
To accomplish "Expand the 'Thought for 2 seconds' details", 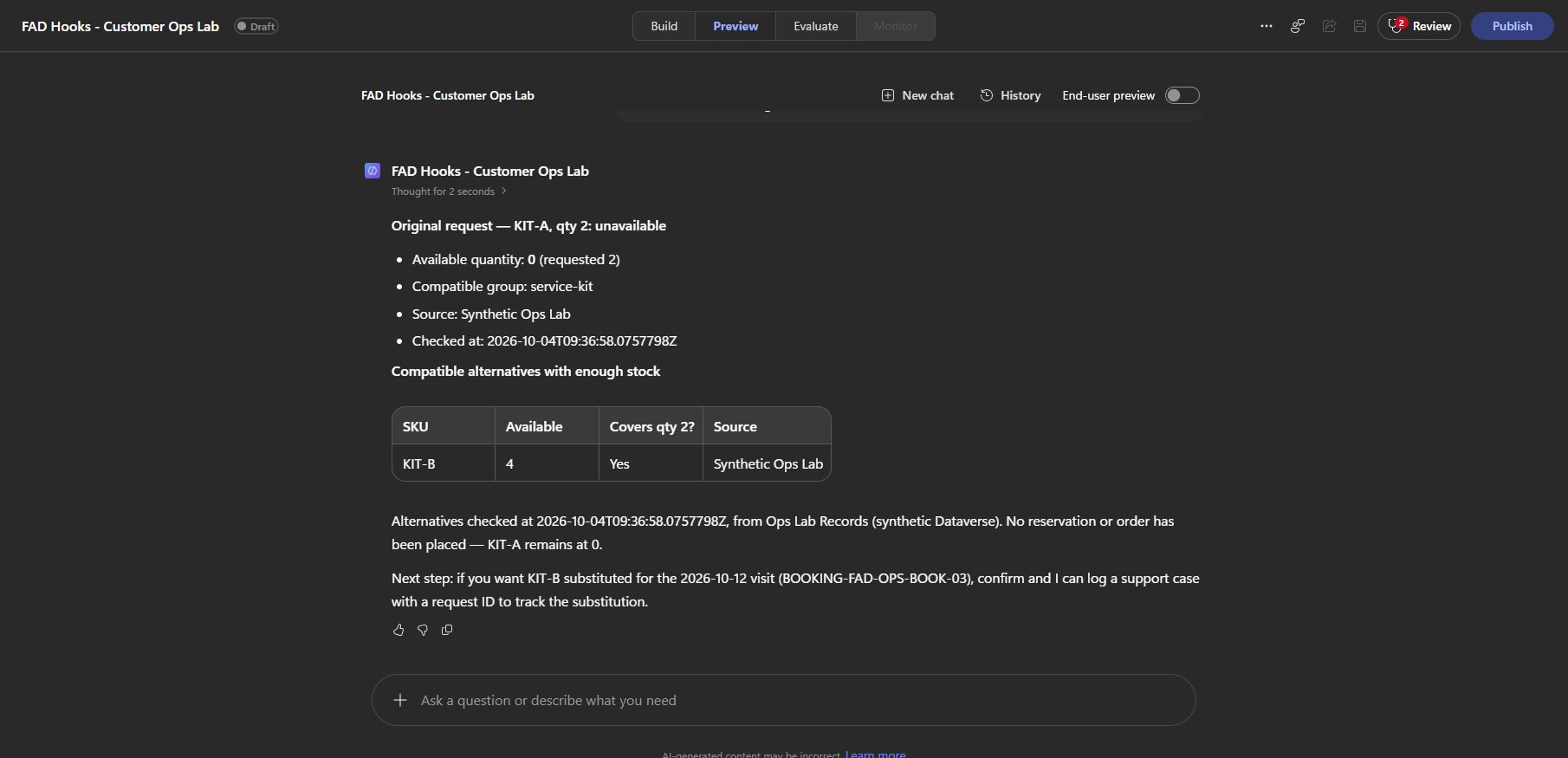I will (449, 191).
